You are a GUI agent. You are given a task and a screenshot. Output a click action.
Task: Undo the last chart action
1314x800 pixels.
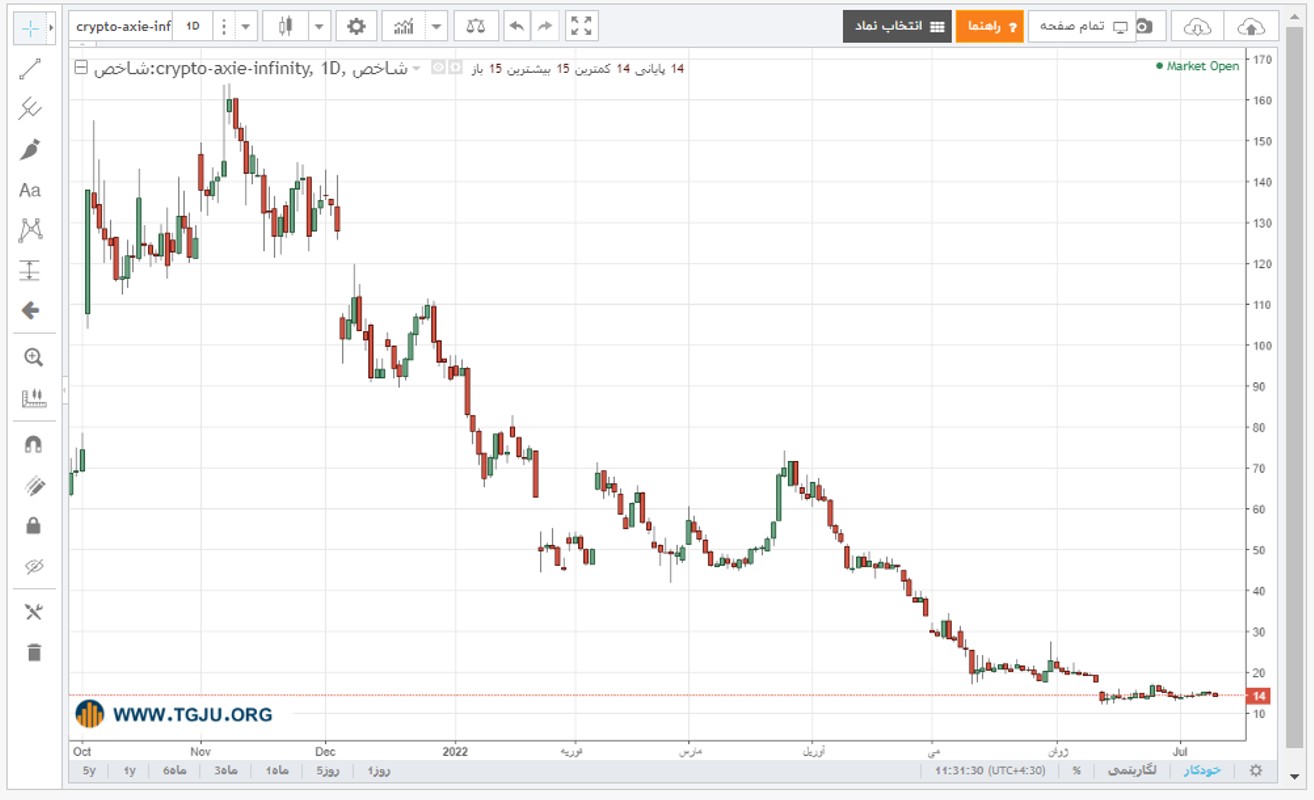pos(516,27)
